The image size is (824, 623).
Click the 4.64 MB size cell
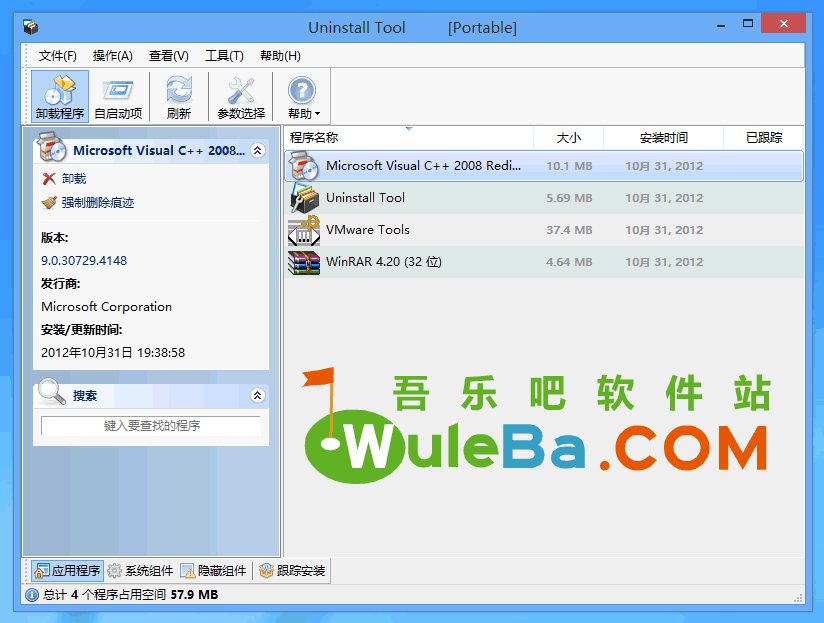pyautogui.click(x=569, y=262)
